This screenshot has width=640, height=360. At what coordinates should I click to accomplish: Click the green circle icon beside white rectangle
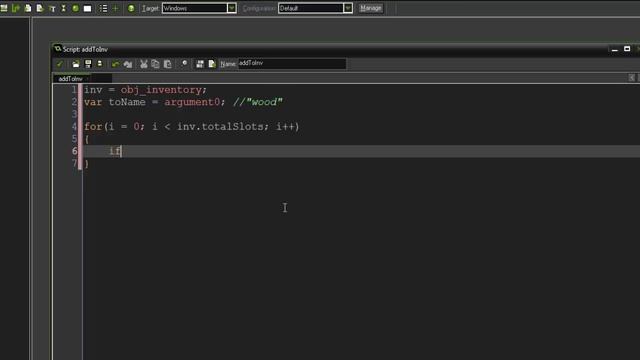[x=76, y=8]
